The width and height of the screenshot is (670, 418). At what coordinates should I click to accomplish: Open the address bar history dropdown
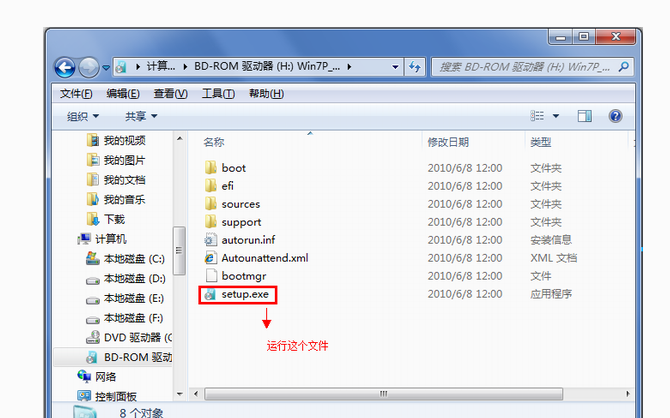click(395, 67)
